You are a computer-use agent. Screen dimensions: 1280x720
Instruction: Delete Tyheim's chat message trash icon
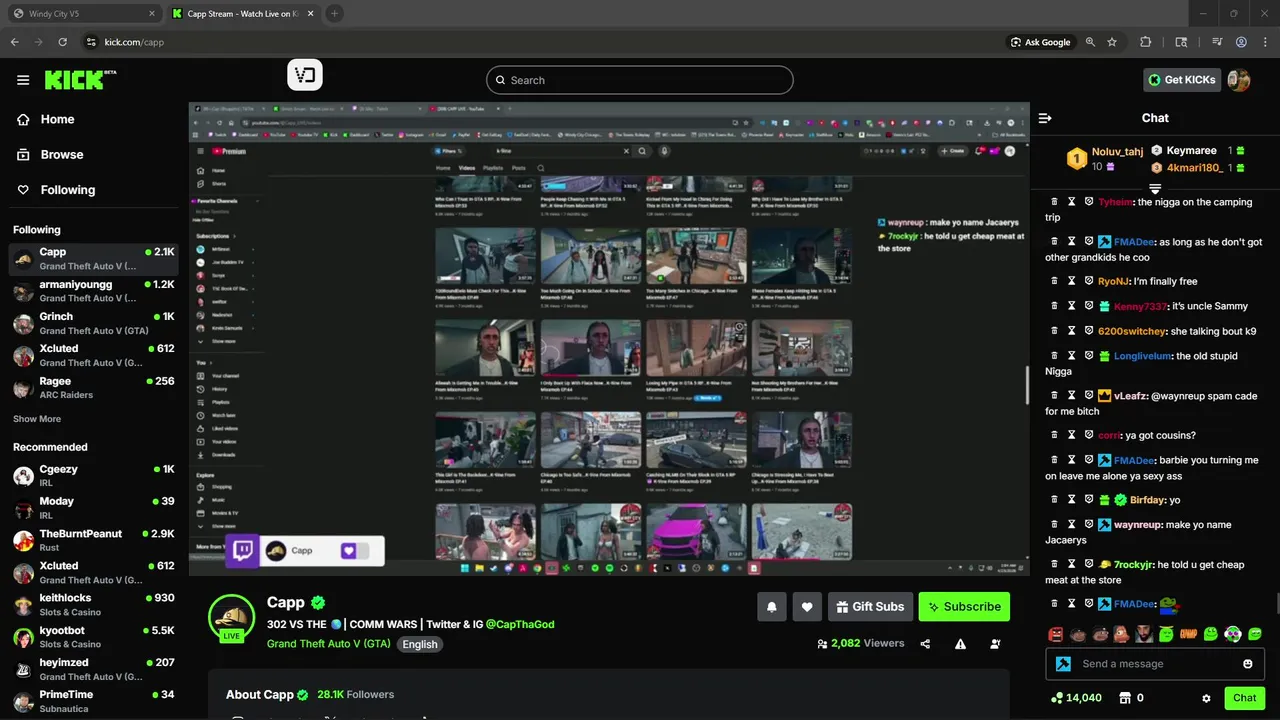pos(1053,202)
